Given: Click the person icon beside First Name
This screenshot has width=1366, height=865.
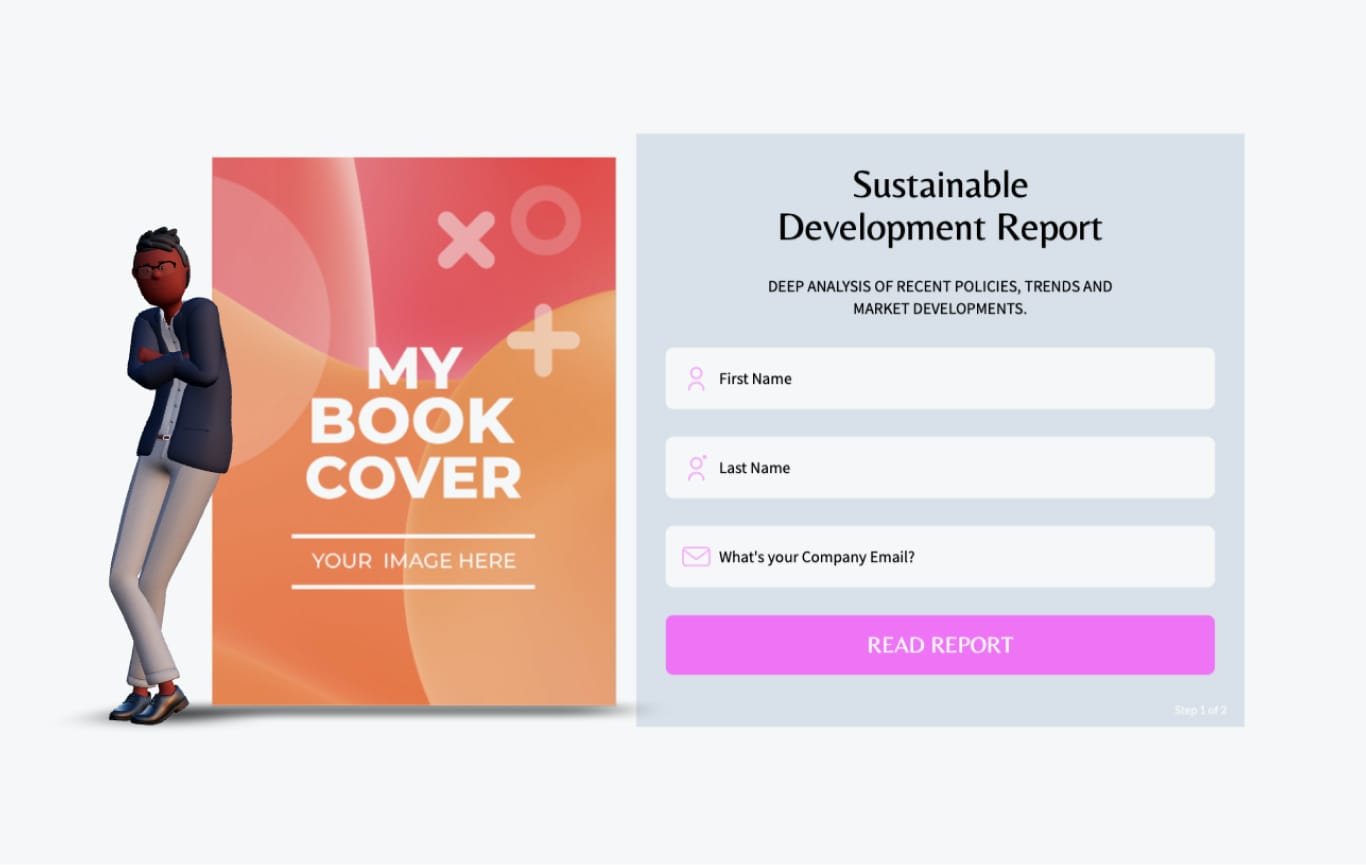Looking at the screenshot, I should [696, 379].
